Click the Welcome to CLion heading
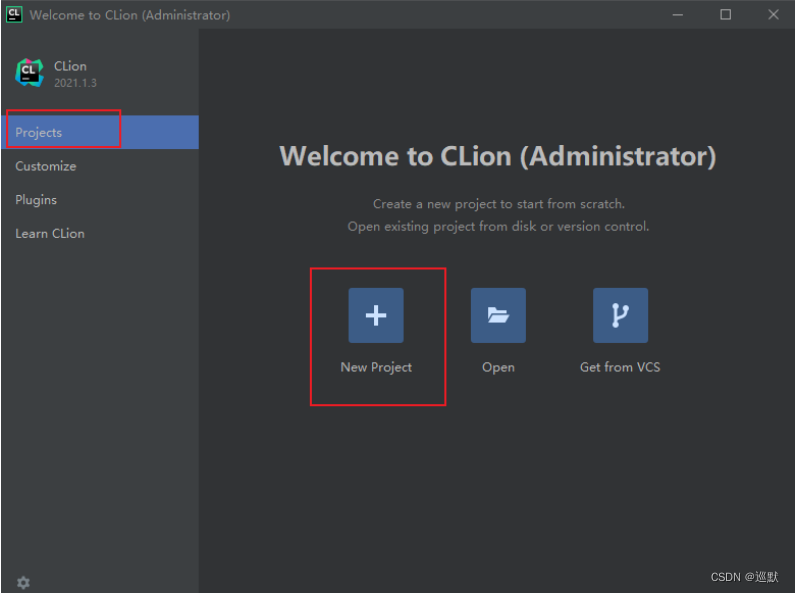The height and width of the screenshot is (593, 795). [x=498, y=156]
